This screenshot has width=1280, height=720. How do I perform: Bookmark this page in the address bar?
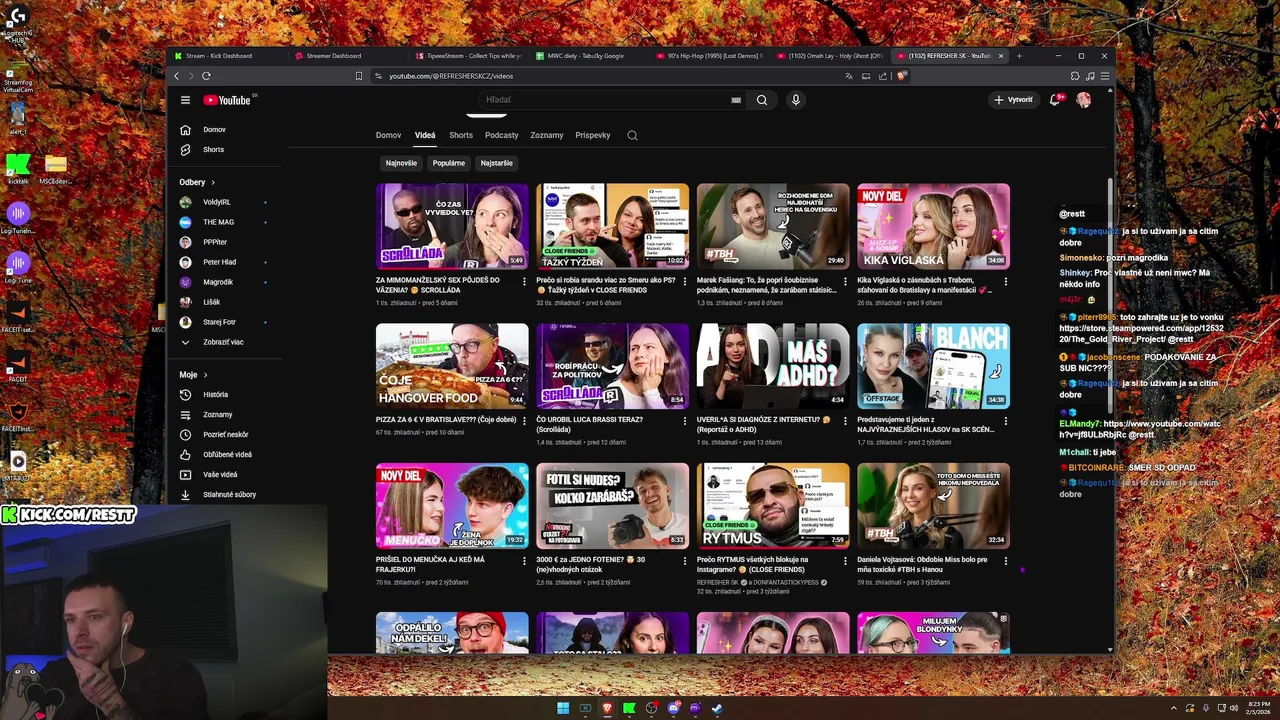click(x=359, y=76)
